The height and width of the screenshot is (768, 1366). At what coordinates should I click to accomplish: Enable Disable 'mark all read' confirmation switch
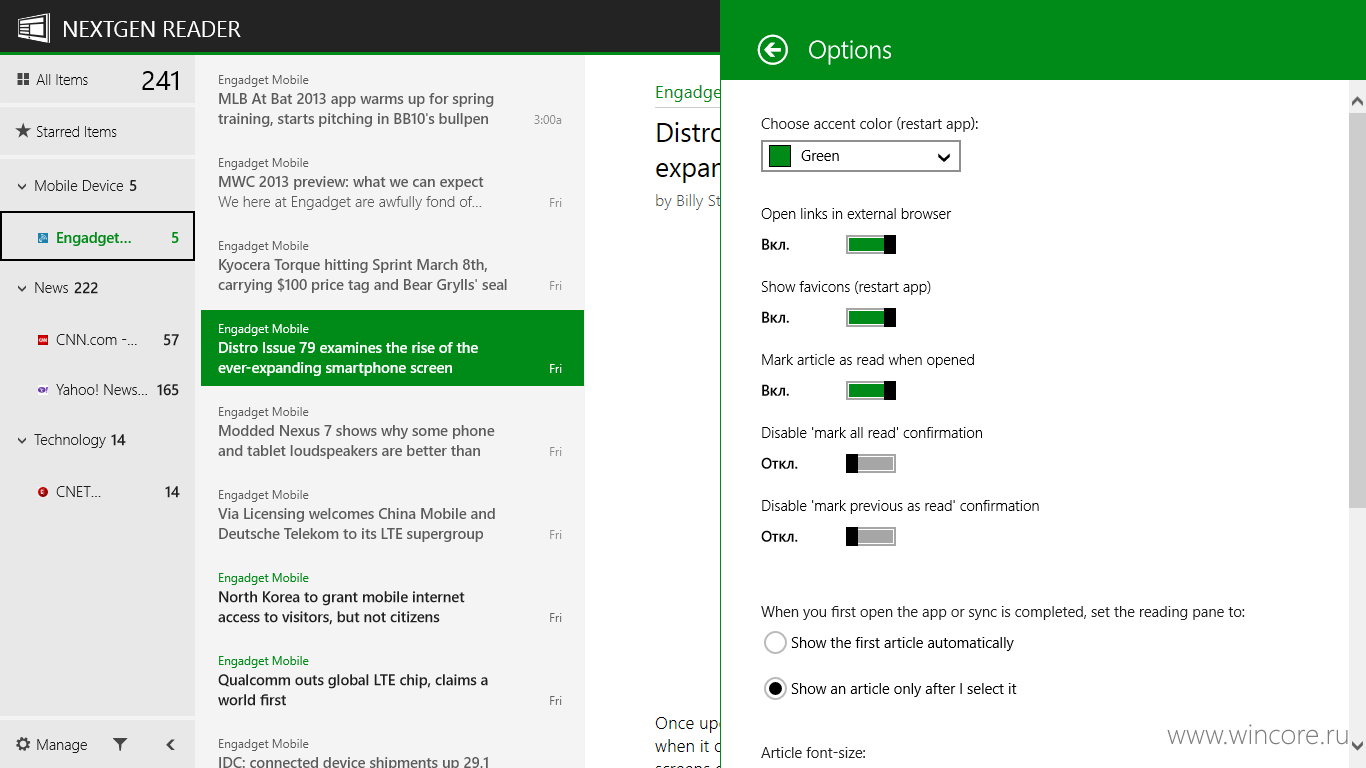coord(871,464)
